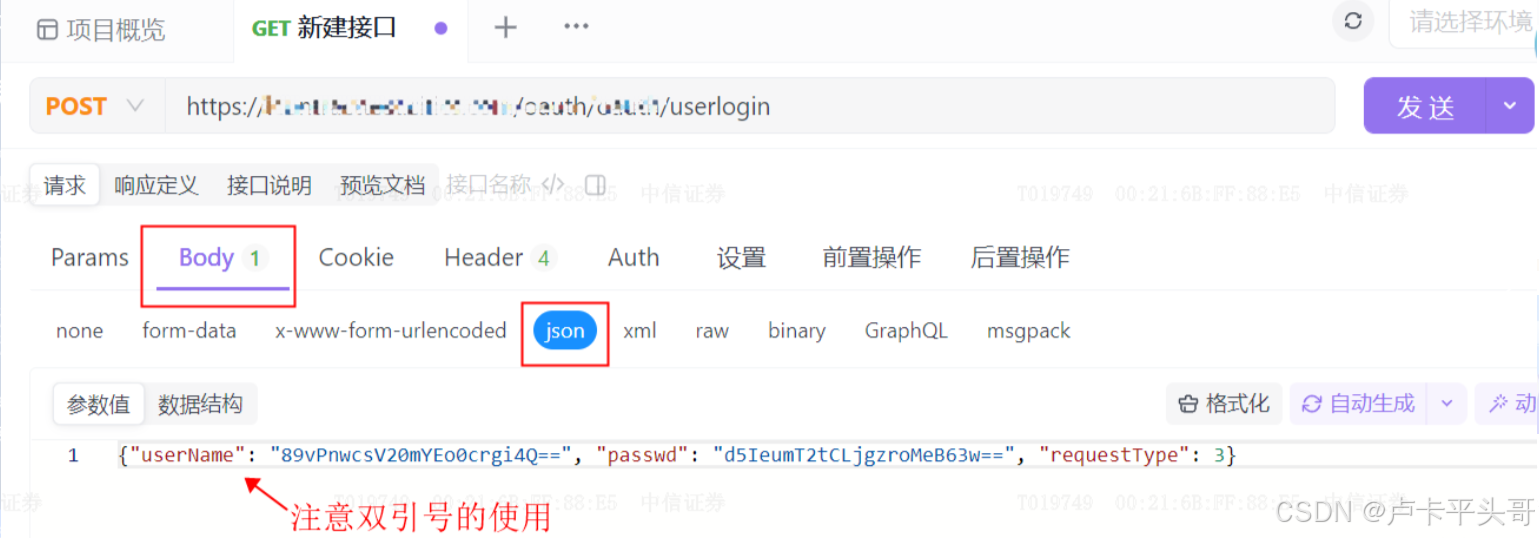Viewport: 1539px width, 538px height.
Task: Open the more tabs ellipsis menu
Action: pyautogui.click(x=576, y=27)
